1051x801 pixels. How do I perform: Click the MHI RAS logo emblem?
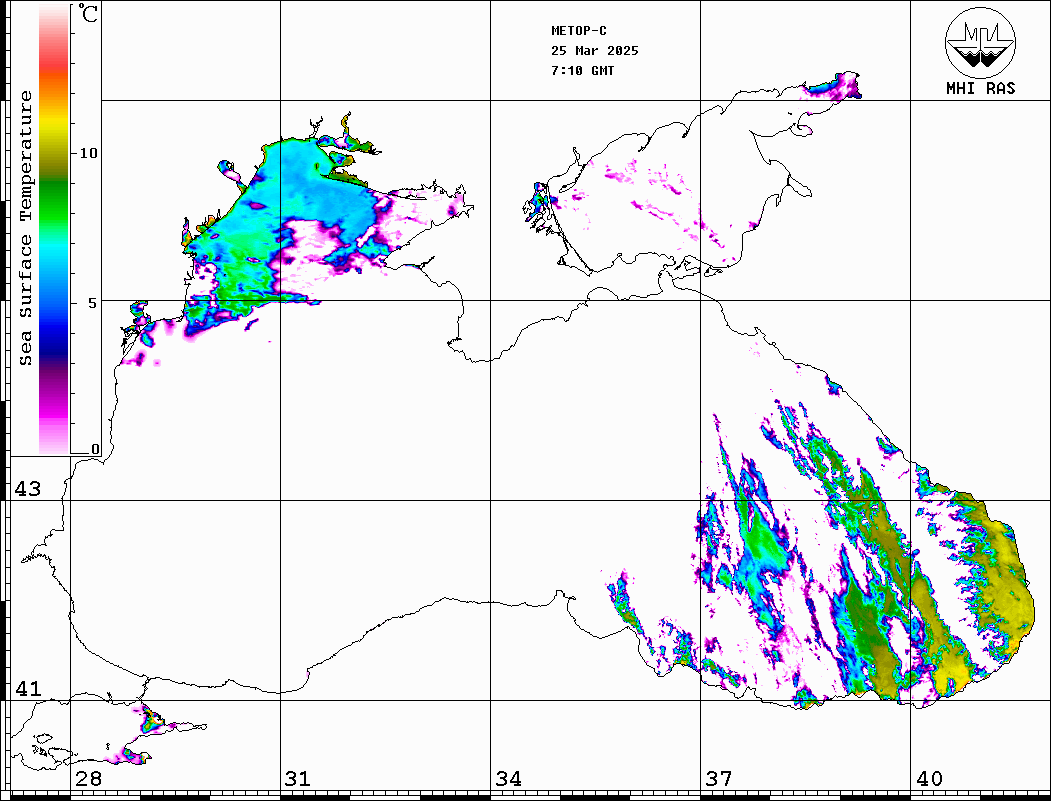[980, 42]
